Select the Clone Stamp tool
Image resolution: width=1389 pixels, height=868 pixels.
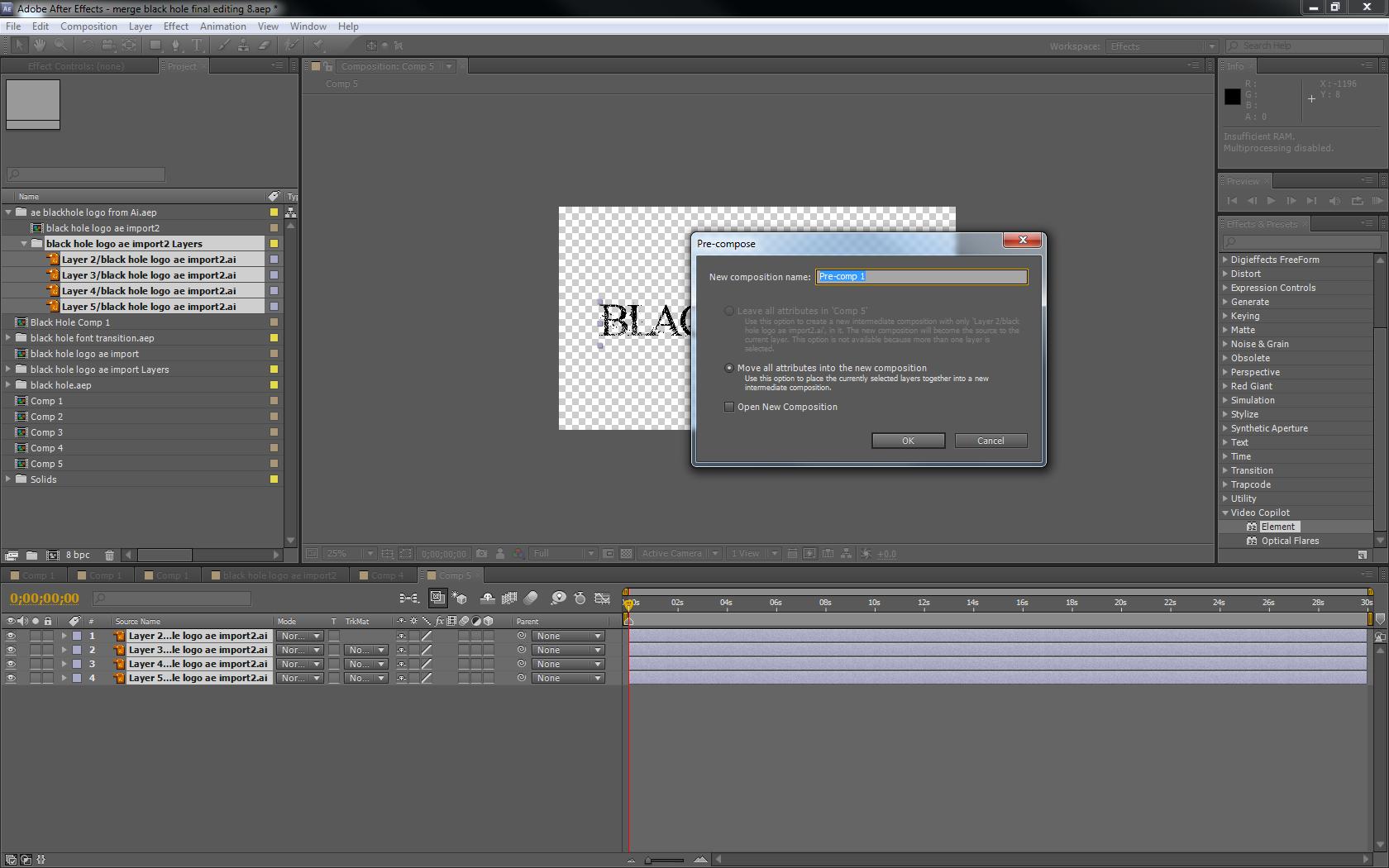click(244, 45)
